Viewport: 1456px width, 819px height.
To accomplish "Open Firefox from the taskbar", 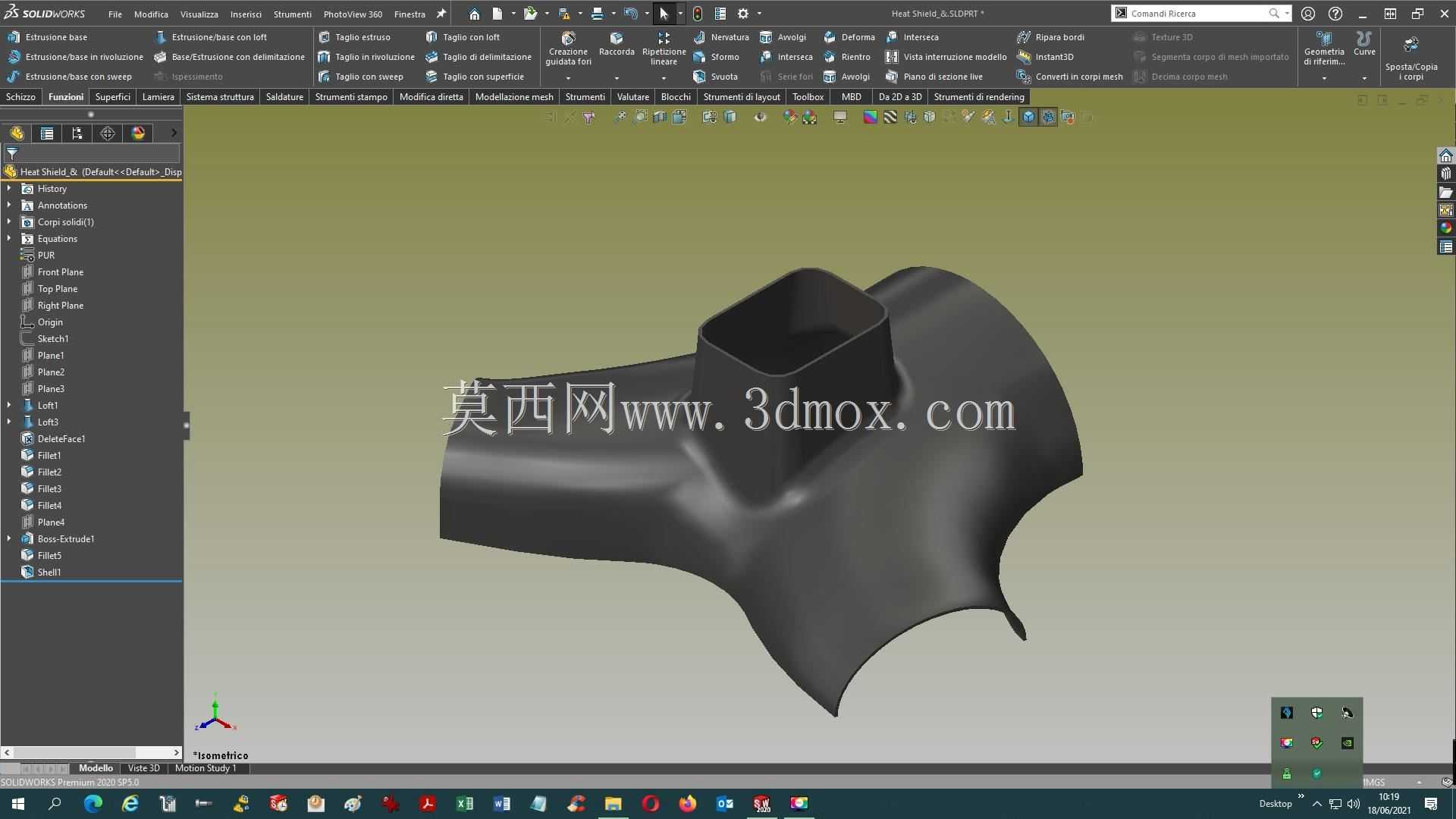I will coord(688,804).
